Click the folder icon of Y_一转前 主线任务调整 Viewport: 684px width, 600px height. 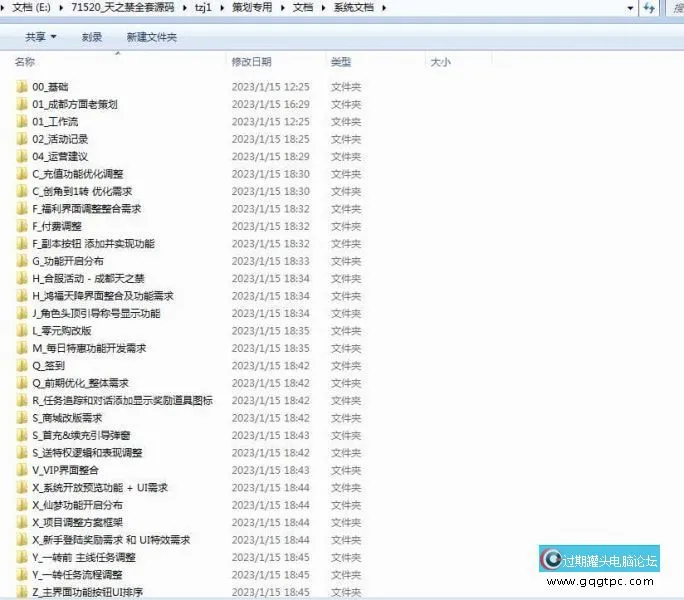(x=22, y=557)
